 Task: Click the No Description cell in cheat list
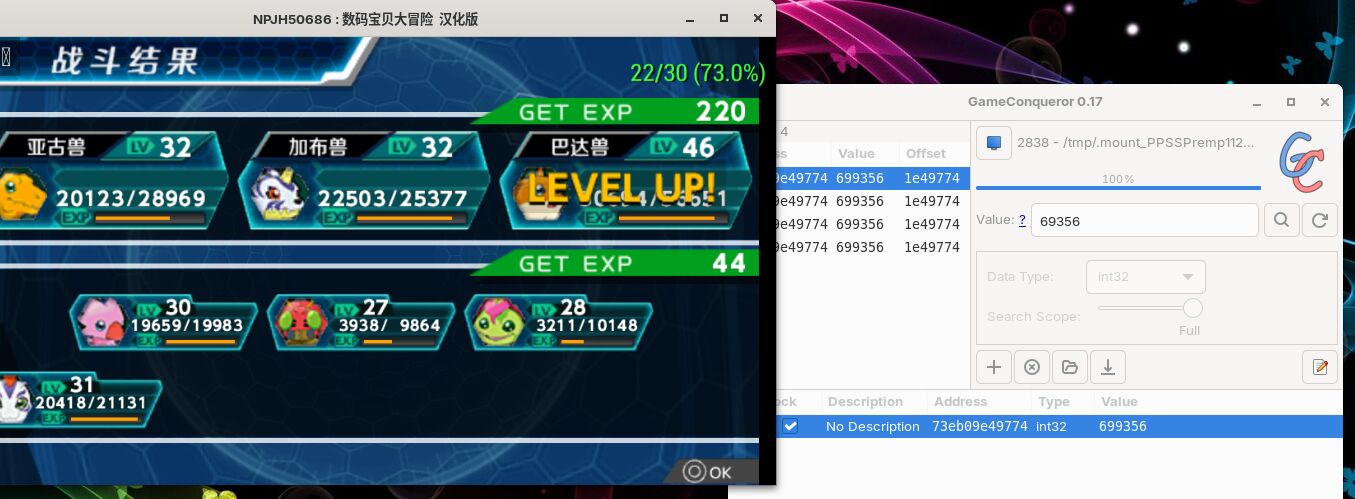coord(872,426)
